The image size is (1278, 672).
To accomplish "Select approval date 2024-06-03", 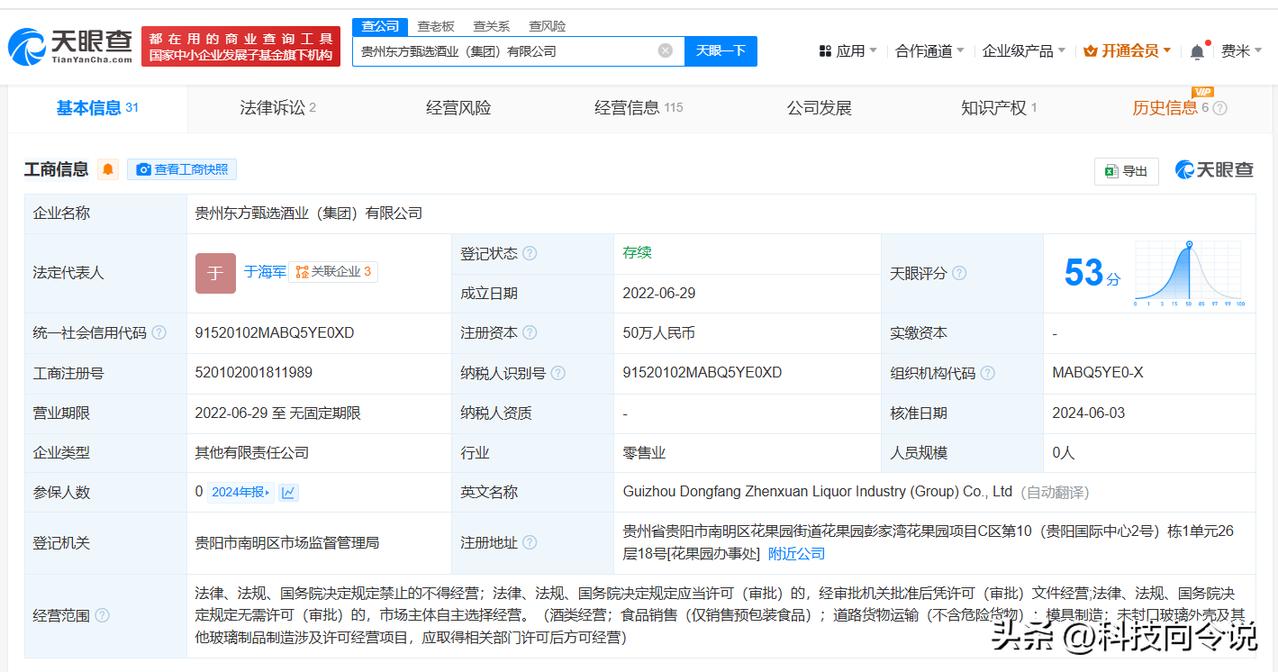I will coord(1089,413).
